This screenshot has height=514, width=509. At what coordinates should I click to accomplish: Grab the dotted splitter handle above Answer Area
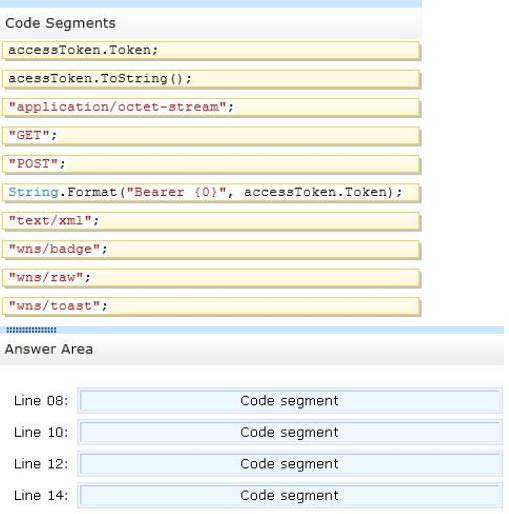[x=31, y=330]
